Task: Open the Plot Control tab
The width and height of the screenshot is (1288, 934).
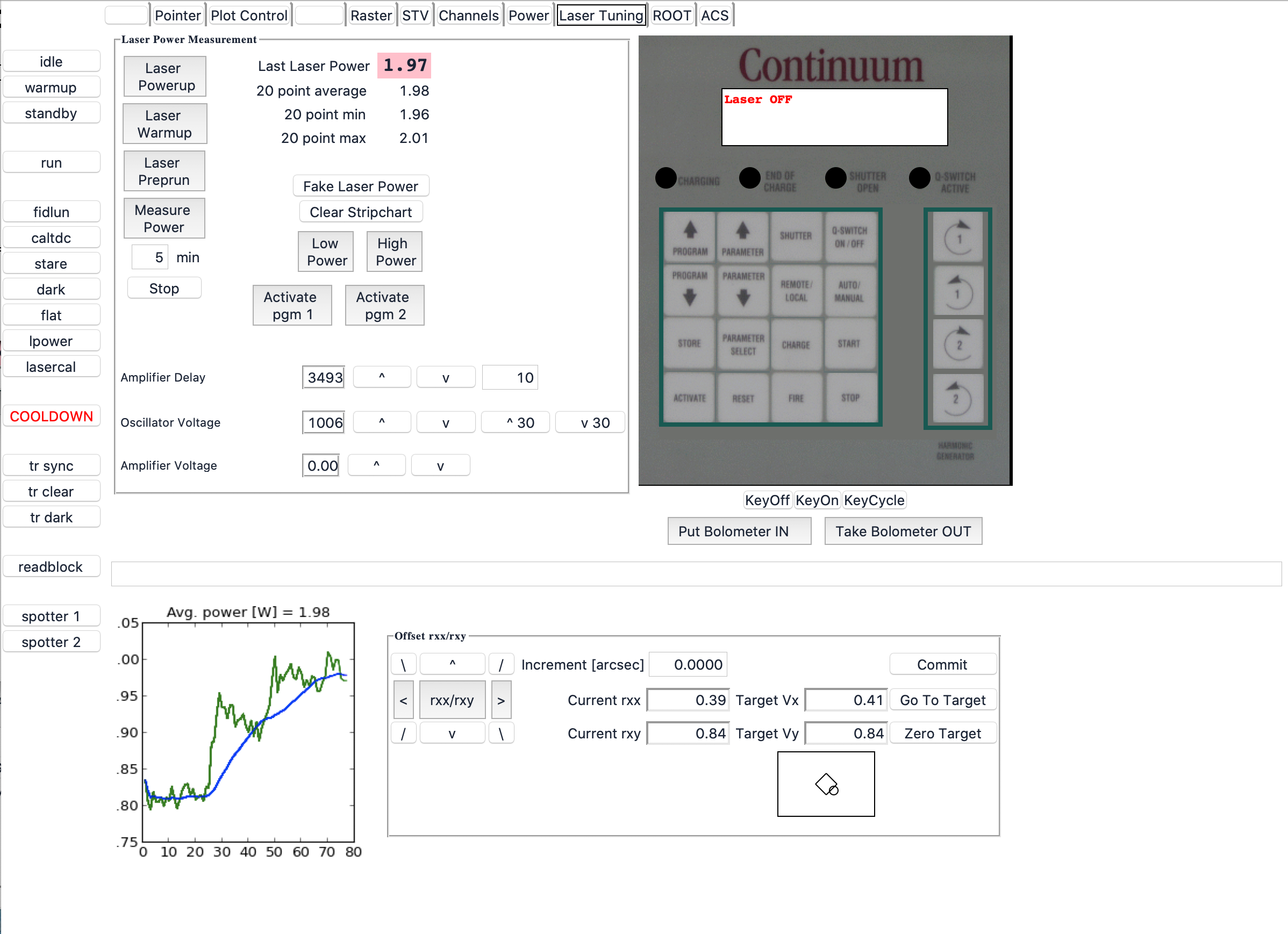Action: click(249, 16)
